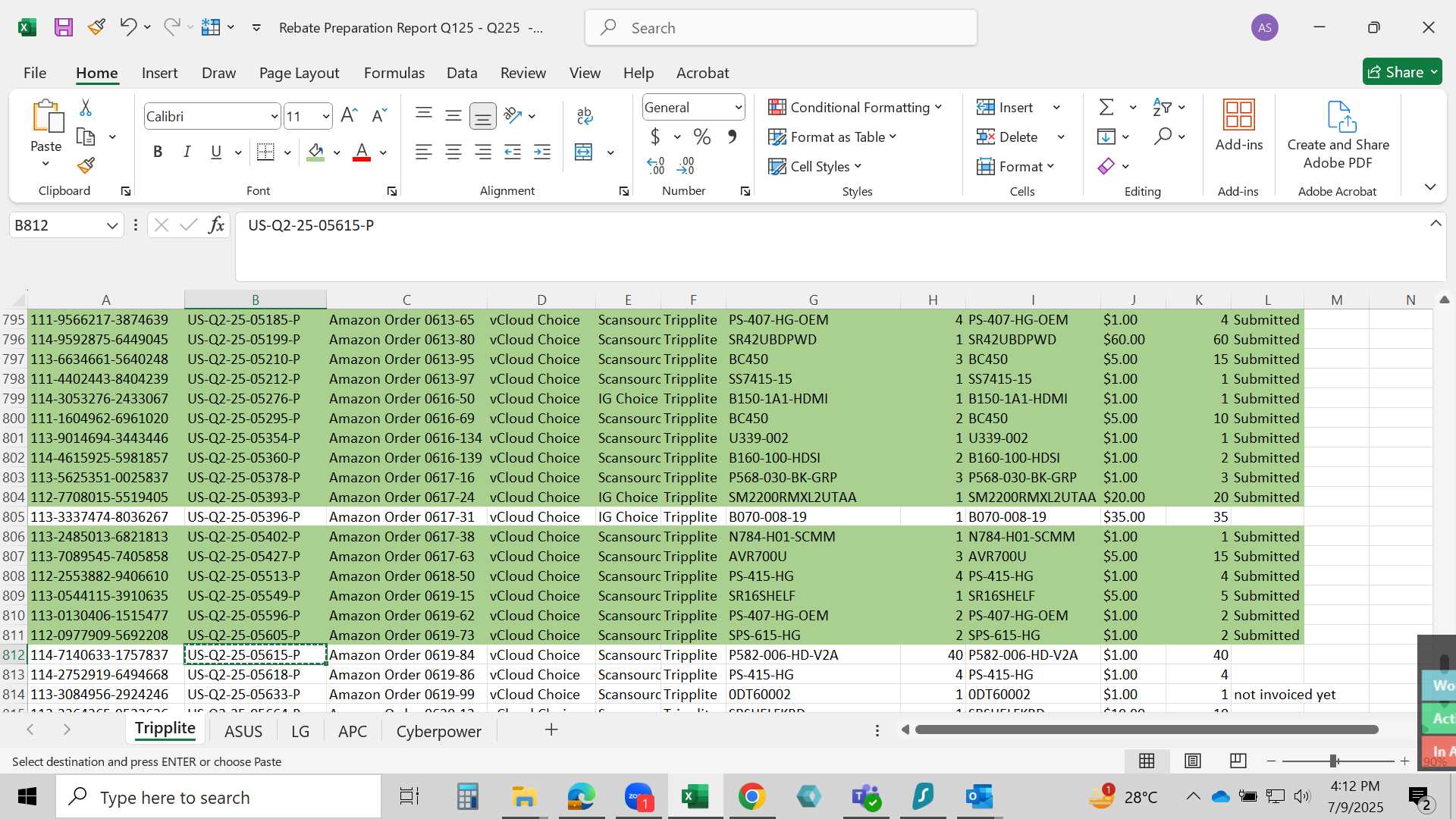1456x819 pixels.
Task: Click Increase Decimal icon
Action: (x=656, y=165)
